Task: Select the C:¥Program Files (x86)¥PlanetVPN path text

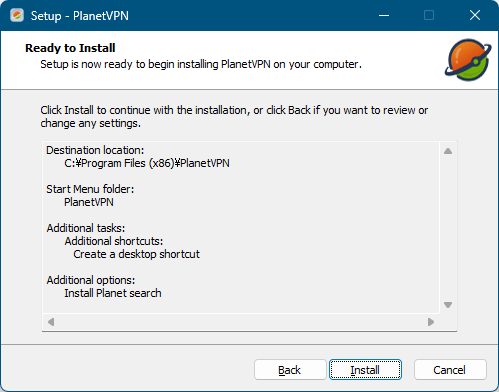Action: pyautogui.click(x=147, y=163)
